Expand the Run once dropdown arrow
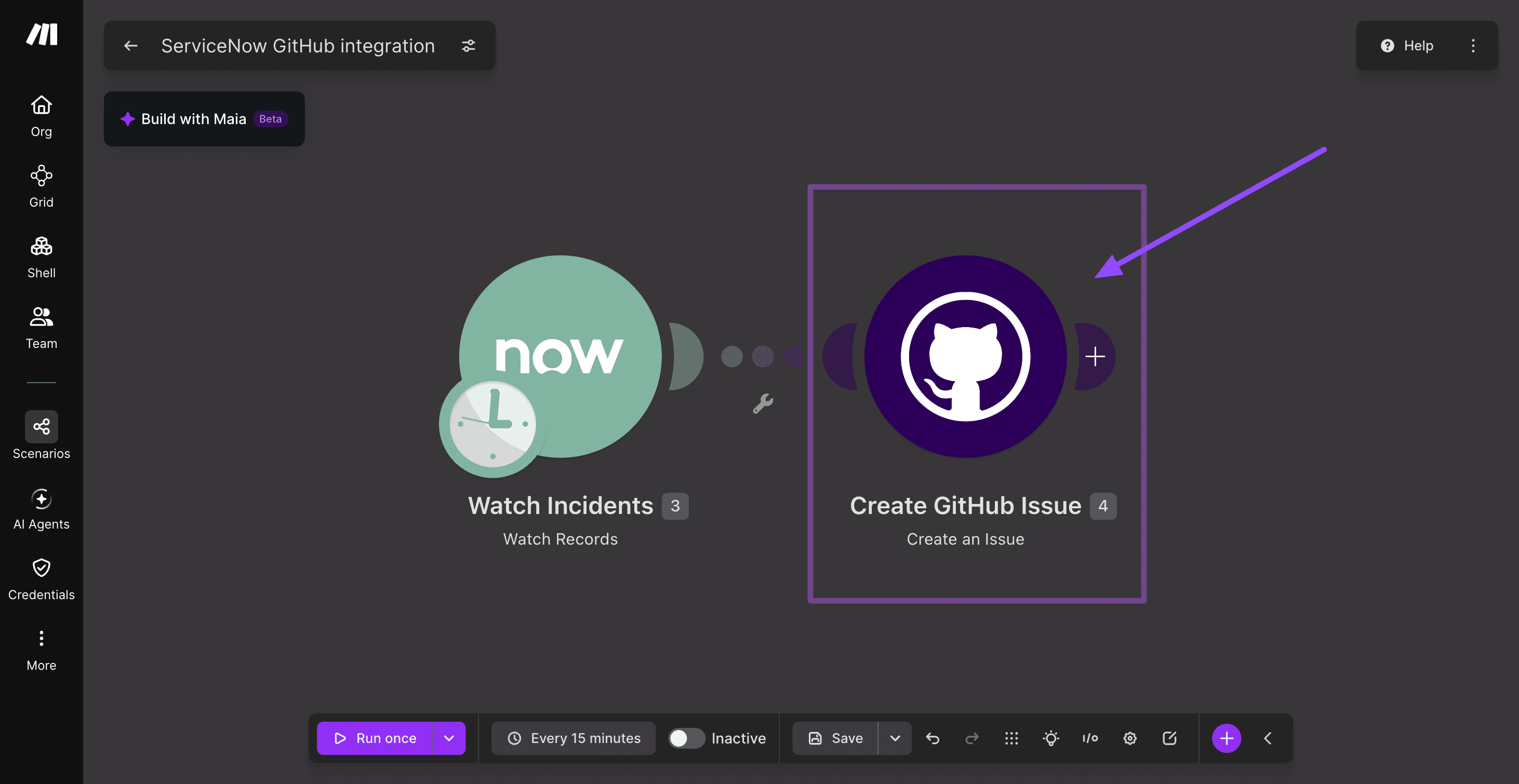1519x784 pixels. (x=449, y=738)
